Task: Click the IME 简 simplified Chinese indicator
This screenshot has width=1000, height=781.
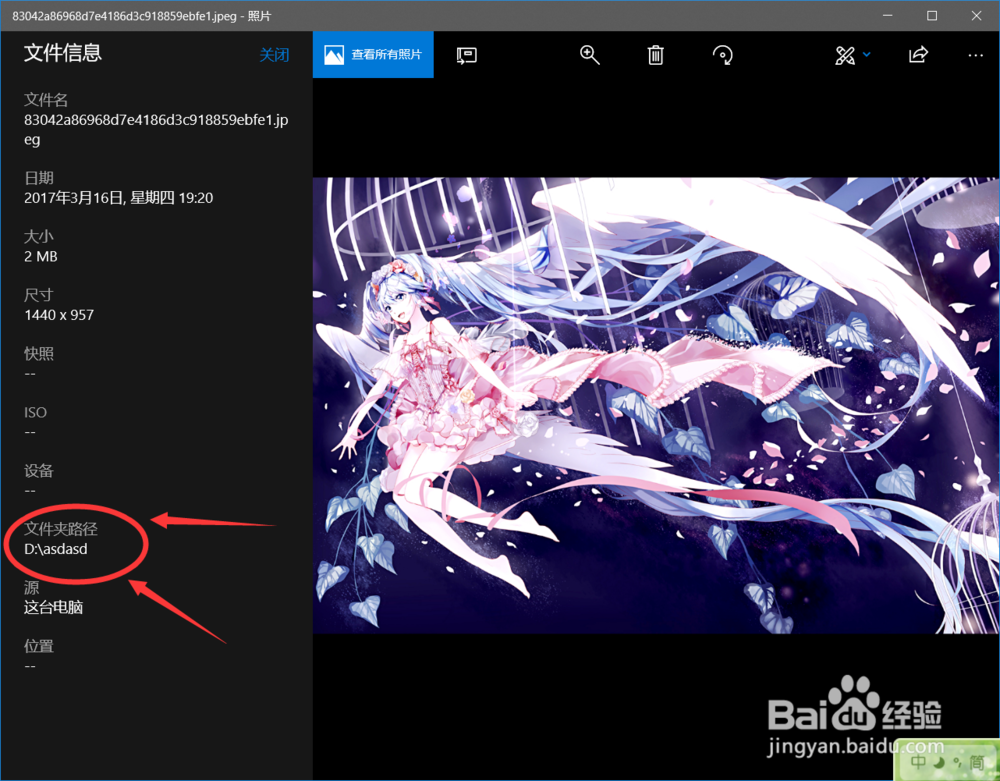Action: coord(976,763)
